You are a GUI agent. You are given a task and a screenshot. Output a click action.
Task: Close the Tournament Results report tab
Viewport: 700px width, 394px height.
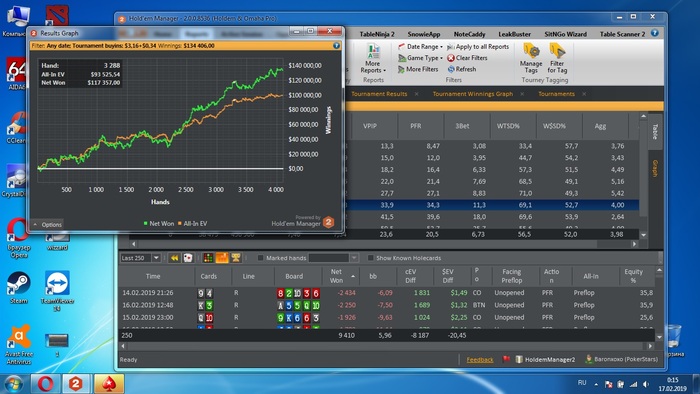(x=417, y=94)
